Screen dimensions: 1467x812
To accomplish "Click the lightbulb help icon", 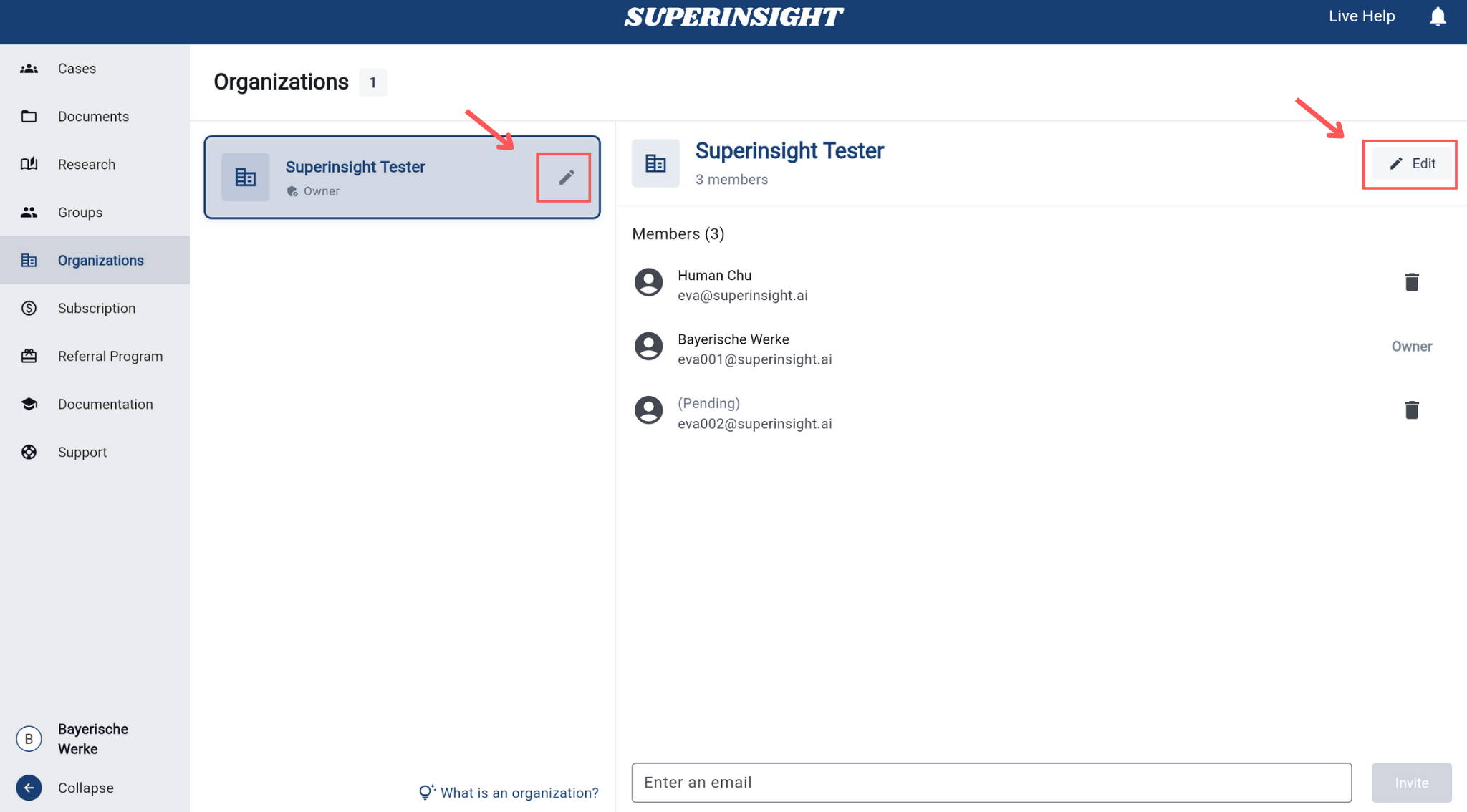I will click(426, 792).
